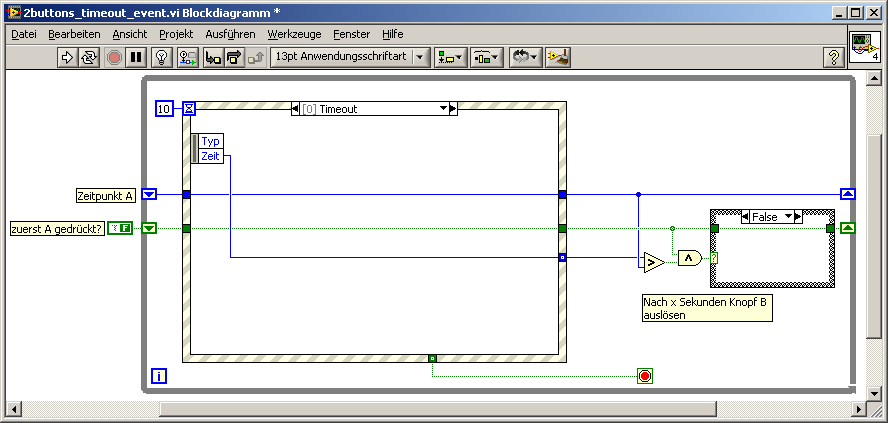Click the green right shift register
Image resolution: width=888 pixels, height=423 pixels.
(848, 228)
